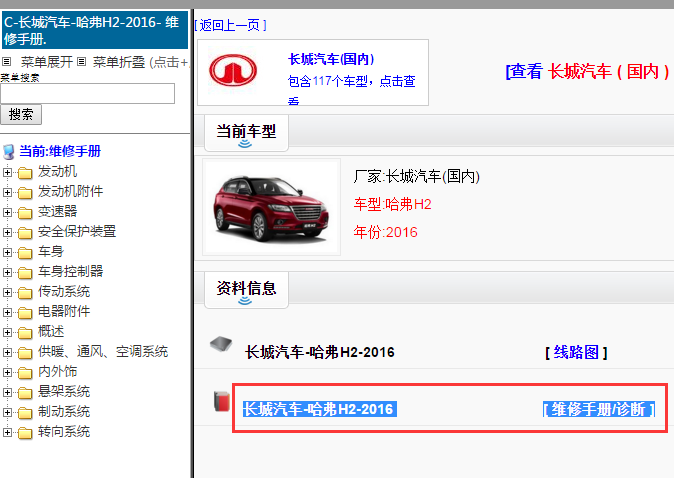This screenshot has height=478, width=674.
Task: Expand the 转向系统 tree node
Action: [x=7, y=432]
